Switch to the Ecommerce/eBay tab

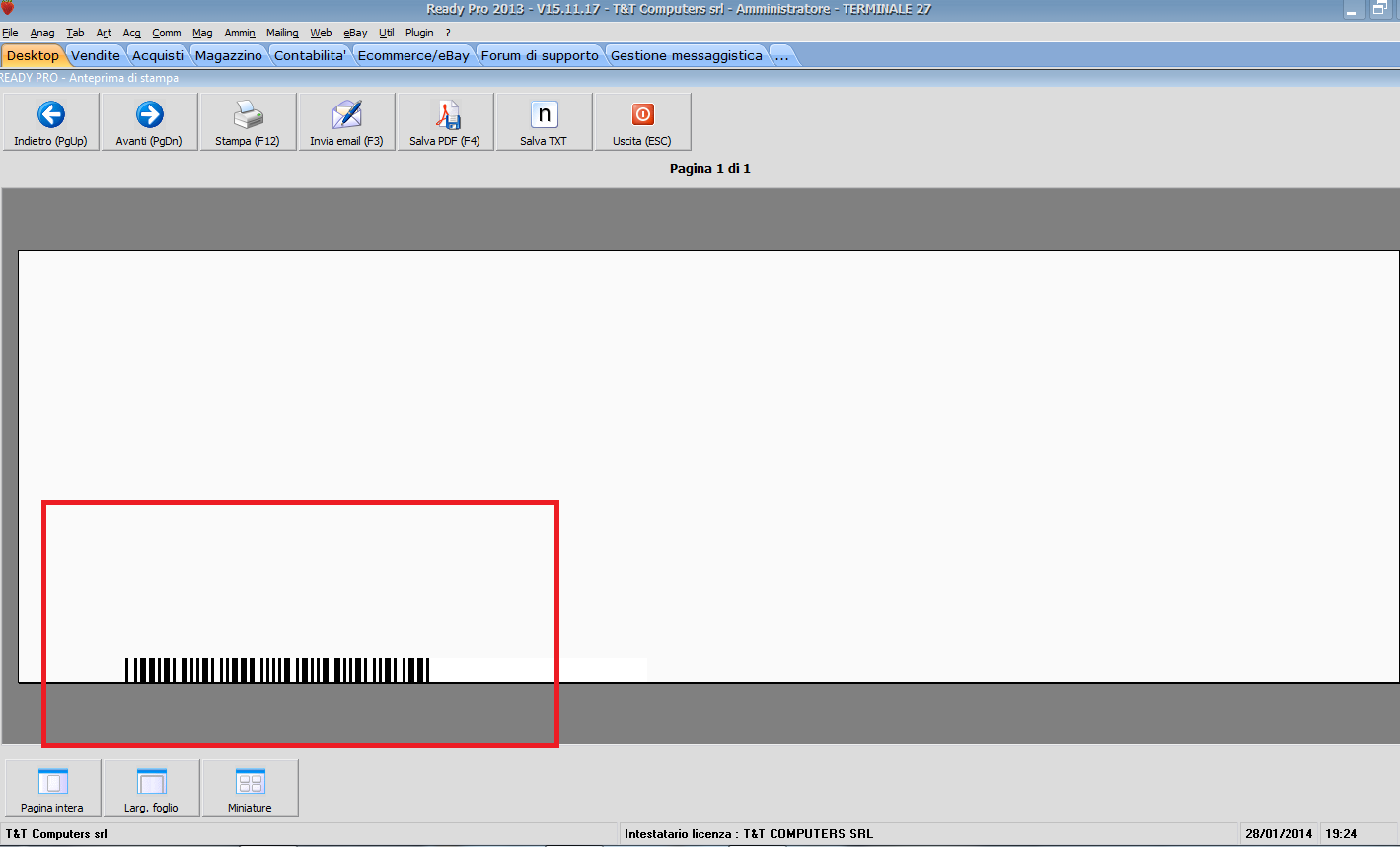tap(413, 55)
